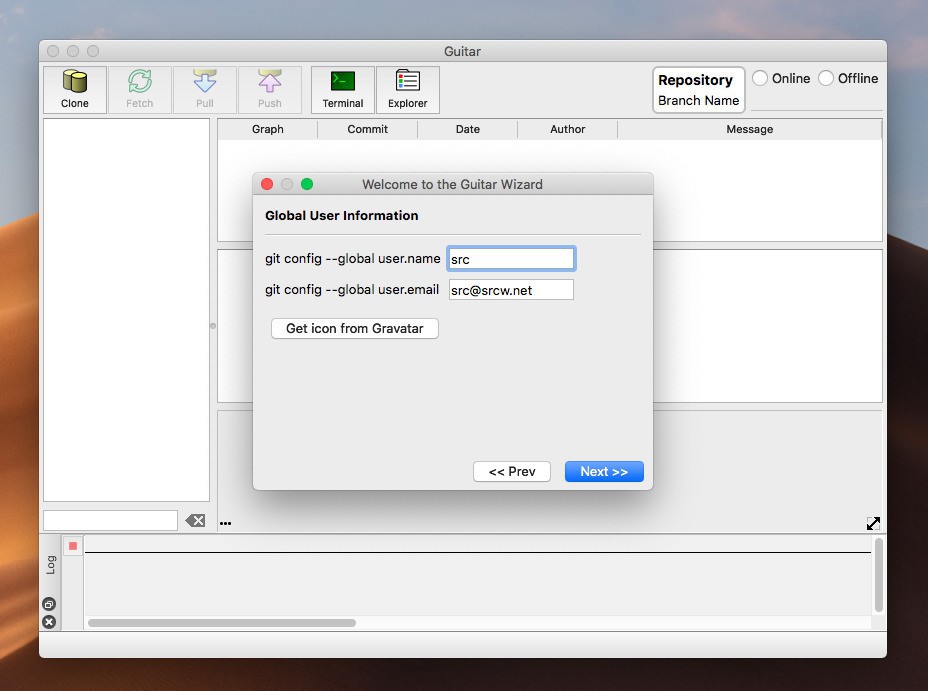This screenshot has width=928, height=691.
Task: Open the Explorer from the toolbar
Action: coord(408,89)
